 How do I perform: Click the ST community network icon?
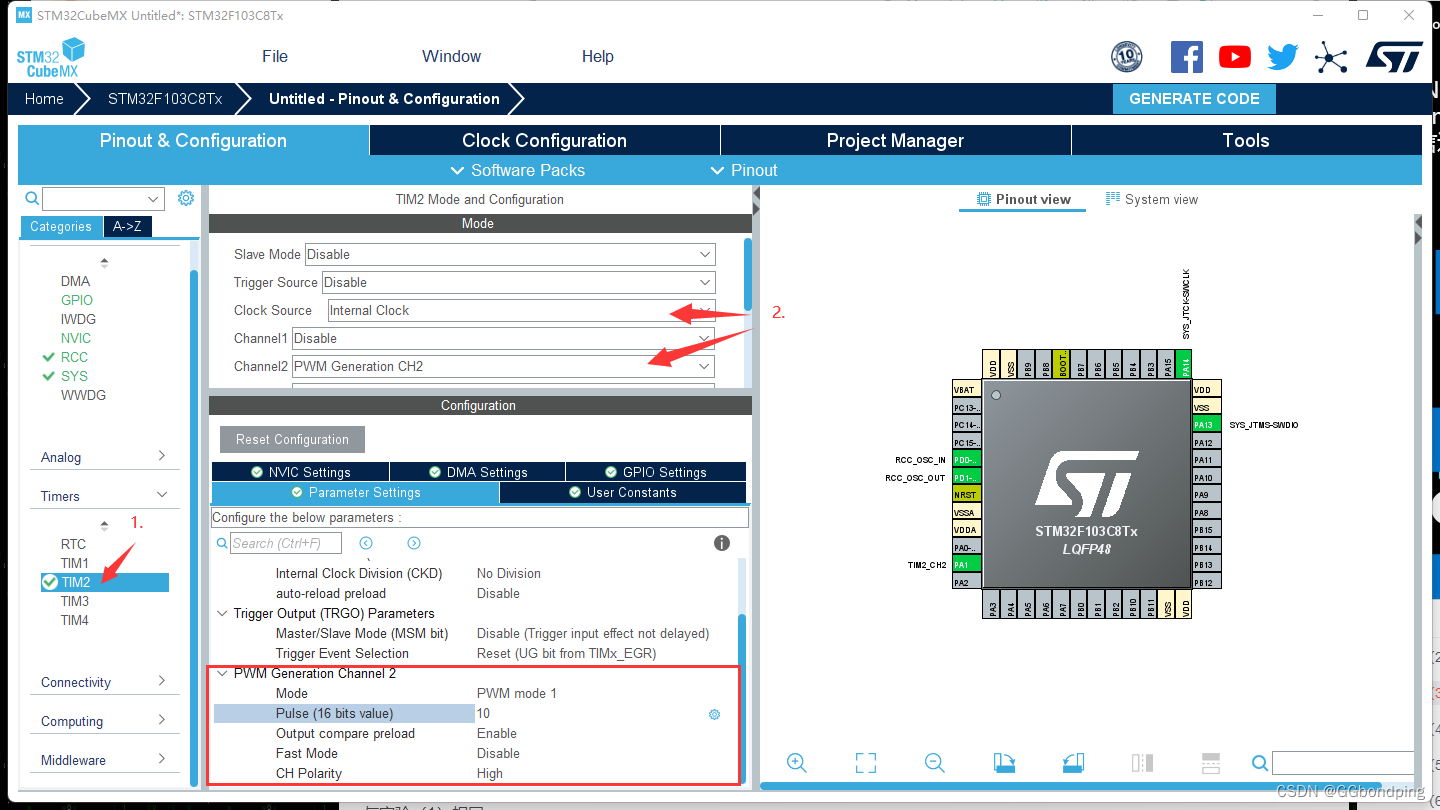click(x=1331, y=57)
